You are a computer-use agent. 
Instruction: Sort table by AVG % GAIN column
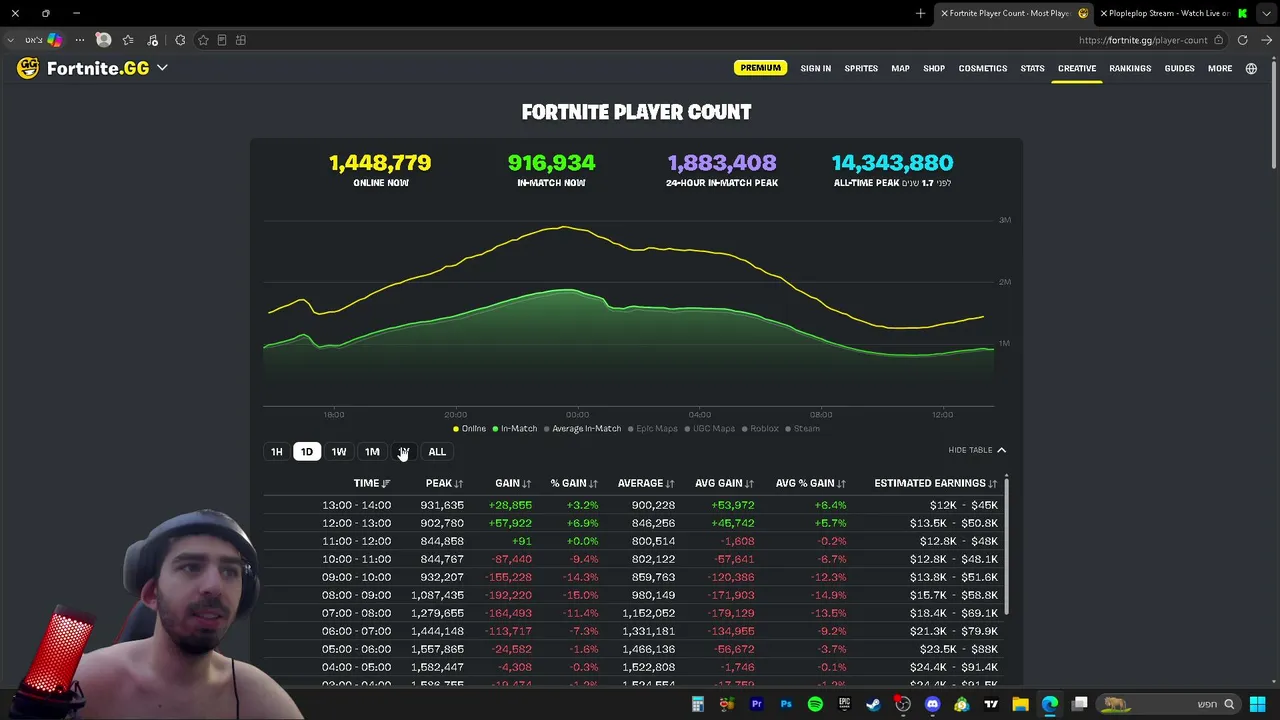tap(811, 484)
